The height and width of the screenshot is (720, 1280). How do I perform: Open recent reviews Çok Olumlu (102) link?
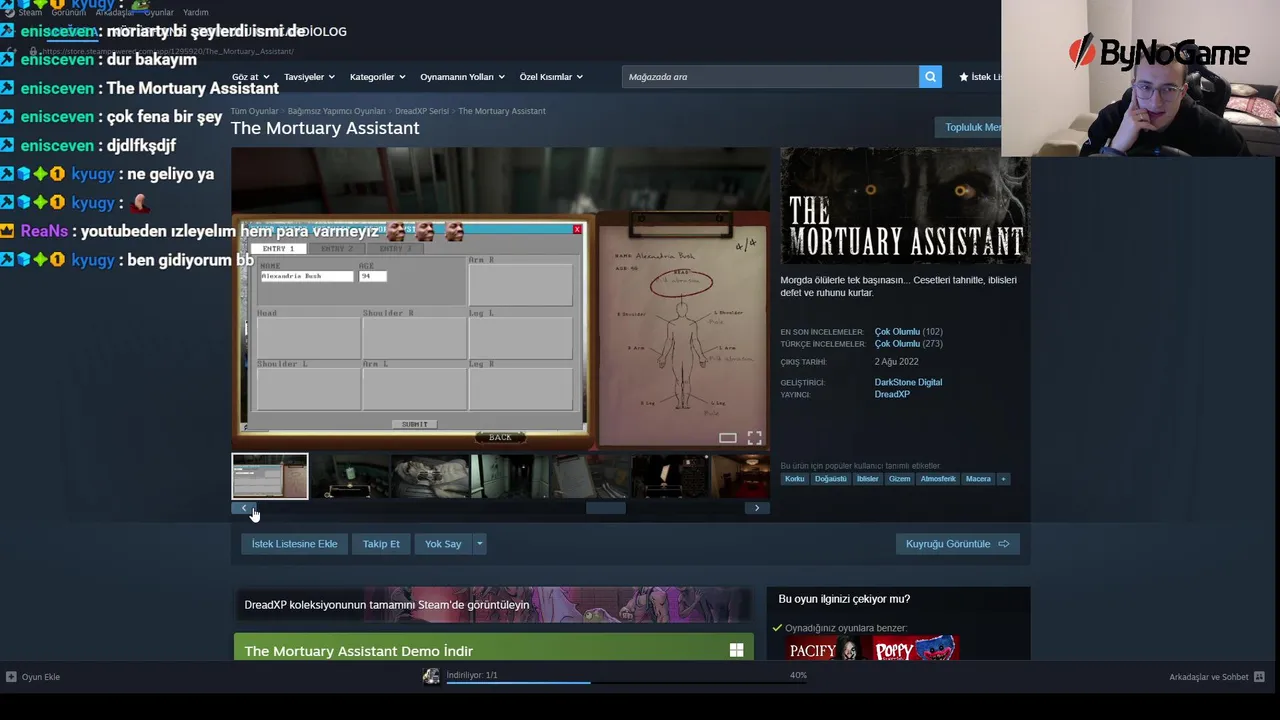click(897, 332)
